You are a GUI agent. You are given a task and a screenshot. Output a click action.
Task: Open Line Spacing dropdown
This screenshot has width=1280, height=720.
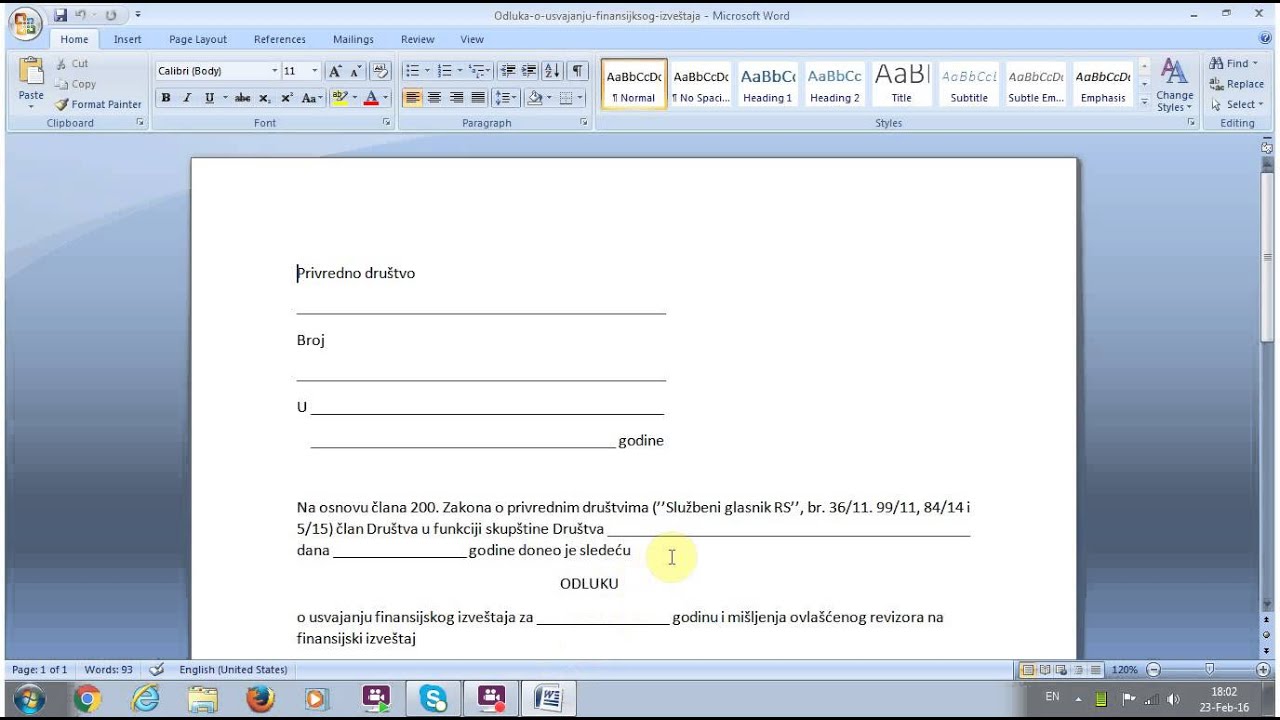click(506, 98)
